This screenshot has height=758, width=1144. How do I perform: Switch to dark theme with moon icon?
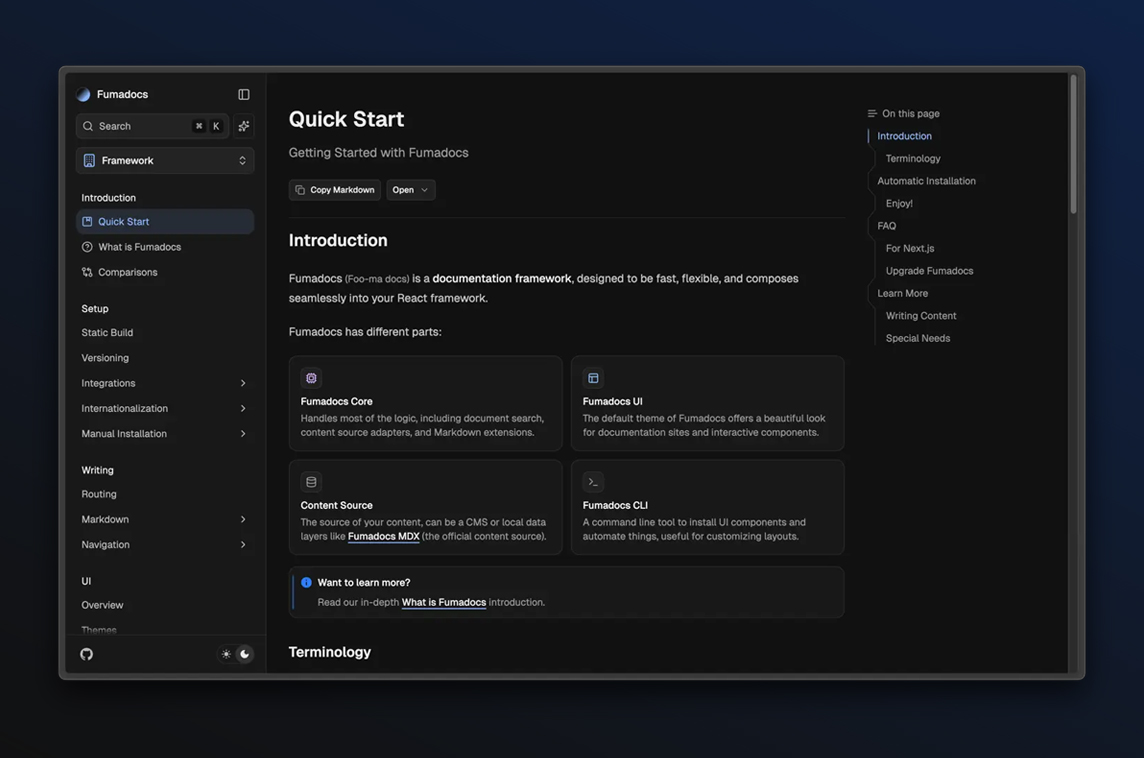(x=244, y=654)
